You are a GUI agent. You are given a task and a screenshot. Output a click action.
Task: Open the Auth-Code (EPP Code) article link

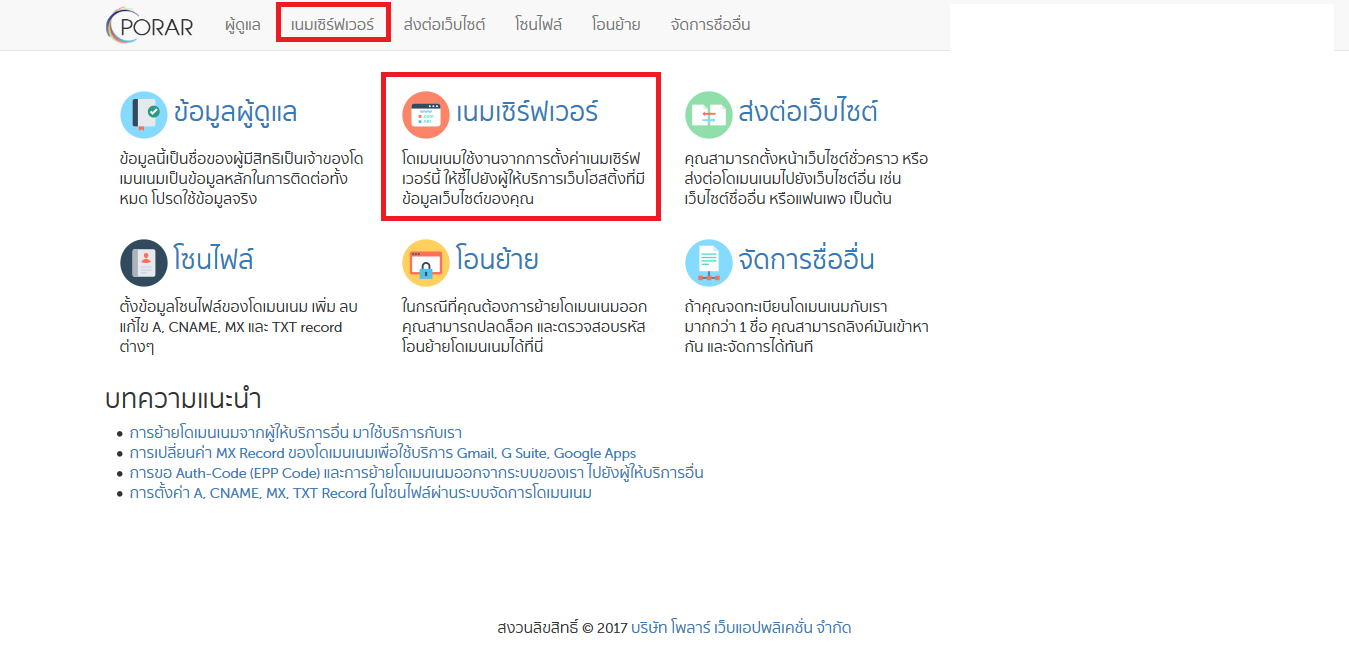coord(416,472)
